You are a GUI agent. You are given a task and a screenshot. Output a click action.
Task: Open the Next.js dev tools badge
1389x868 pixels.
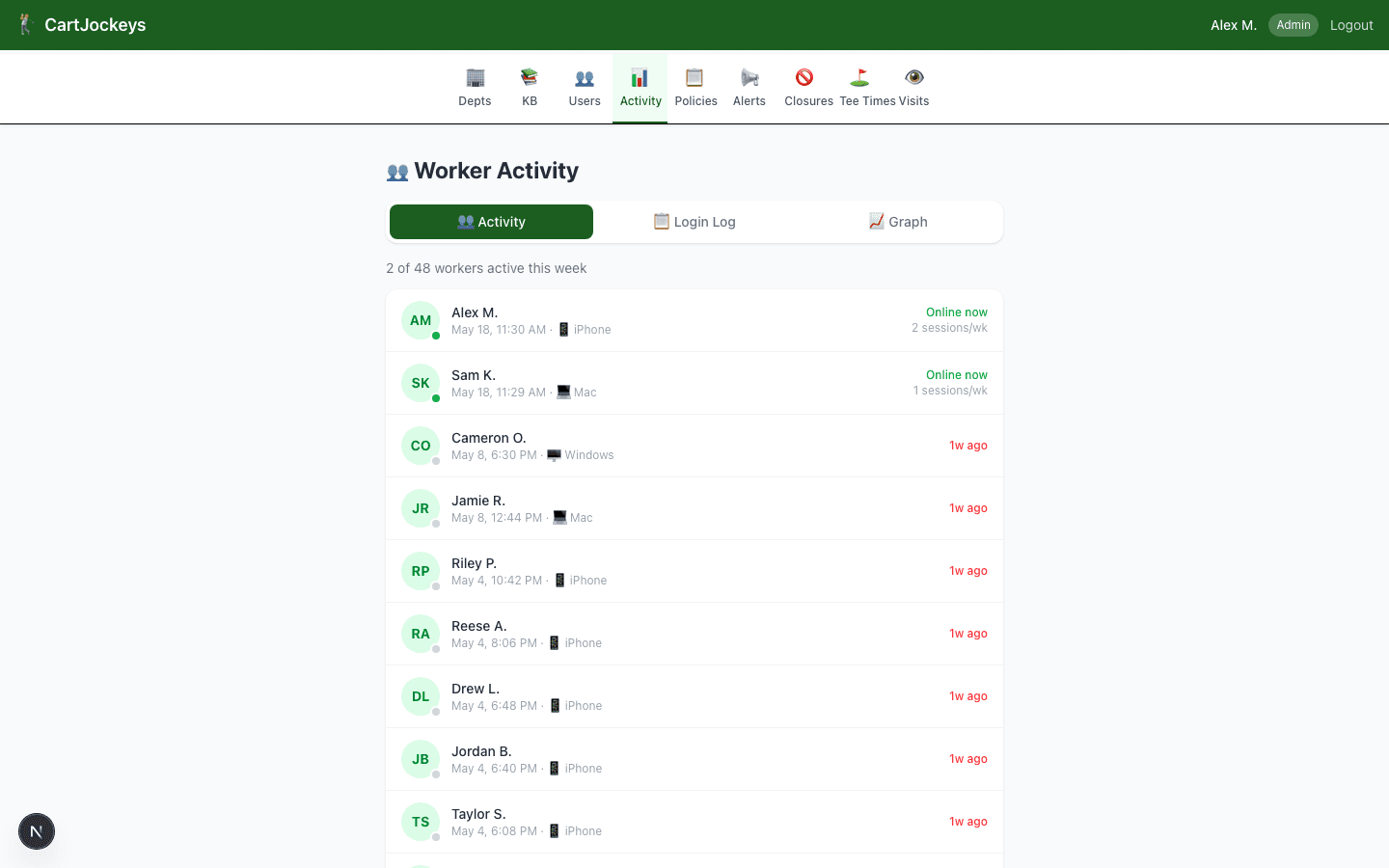click(x=37, y=831)
